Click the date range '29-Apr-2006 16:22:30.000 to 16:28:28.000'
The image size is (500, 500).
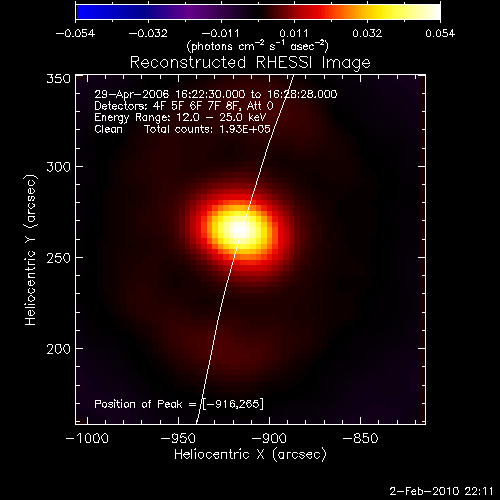tap(216, 94)
